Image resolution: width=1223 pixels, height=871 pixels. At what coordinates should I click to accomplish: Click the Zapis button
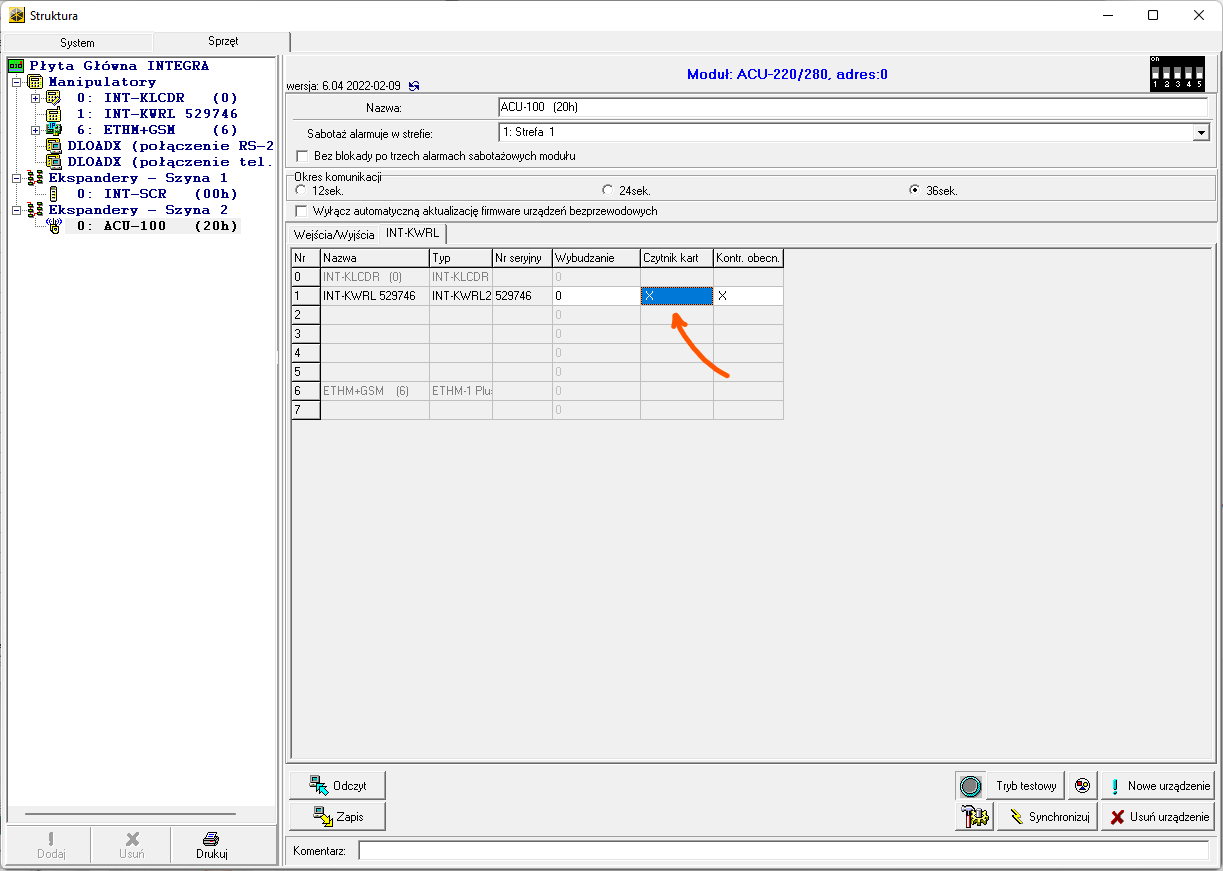pos(337,817)
